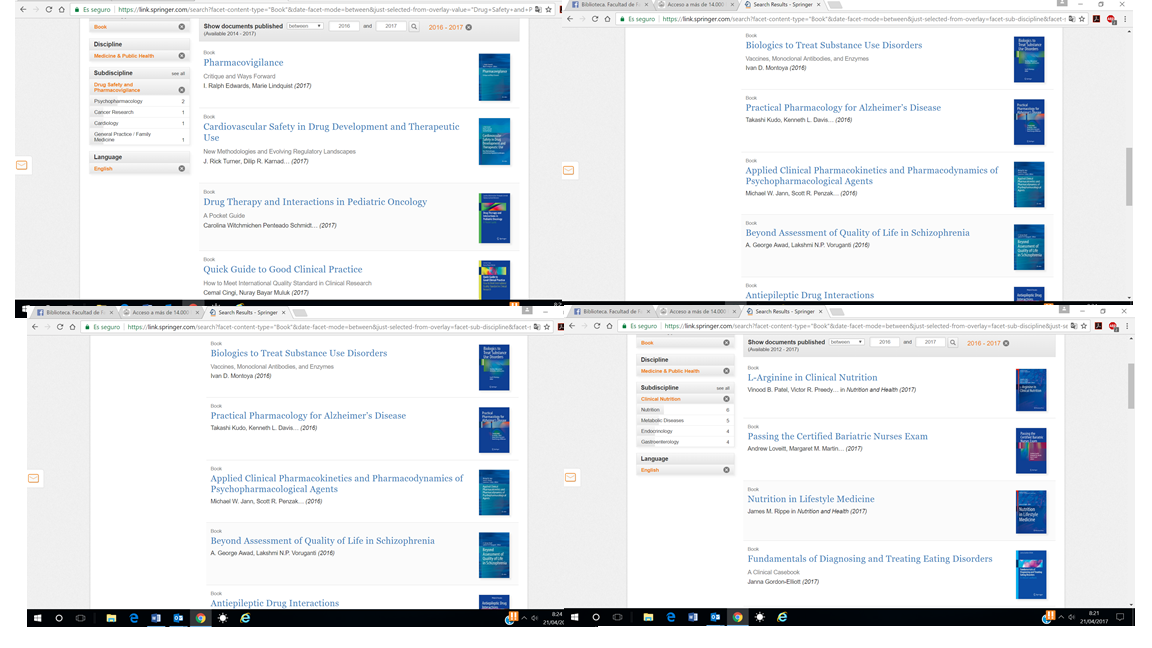The height and width of the screenshot is (648, 1152).
Task: Open Drug Therapy and Interactions in Pediatric Oncology
Action: 315,202
